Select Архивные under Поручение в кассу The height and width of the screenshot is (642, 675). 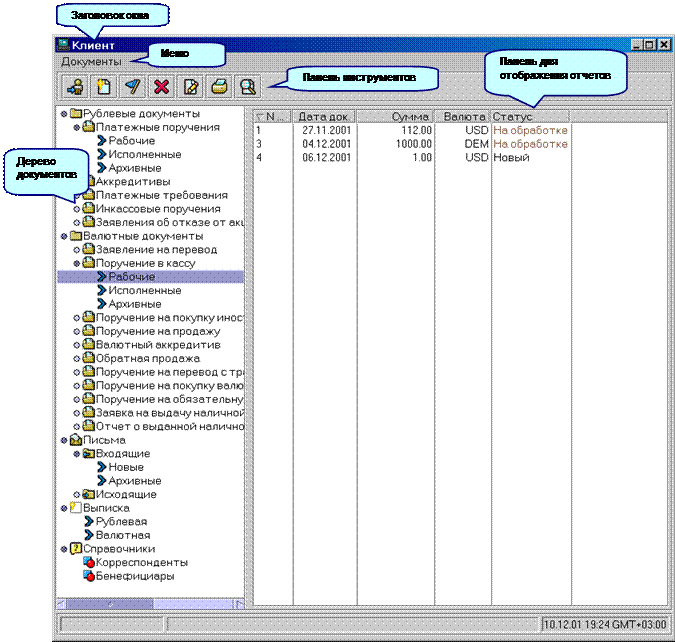pos(135,304)
